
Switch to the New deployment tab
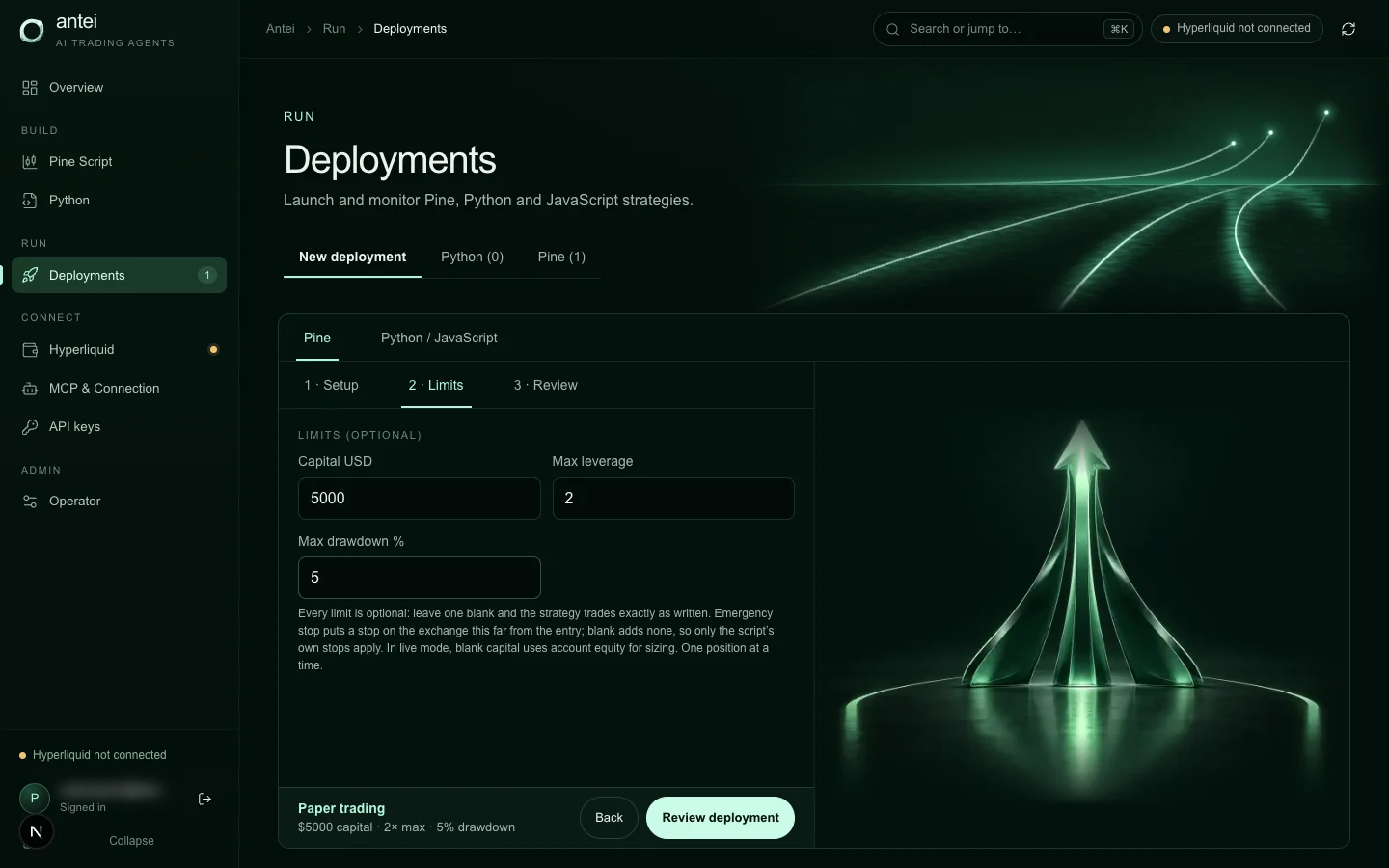[352, 258]
